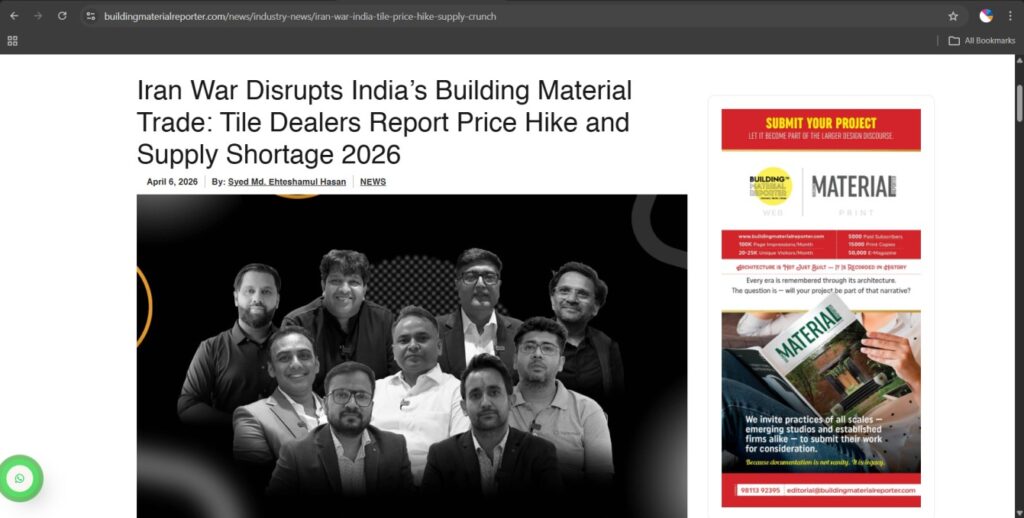This screenshot has height=518, width=1024.
Task: Open the NEWS category link
Action: coord(373,182)
